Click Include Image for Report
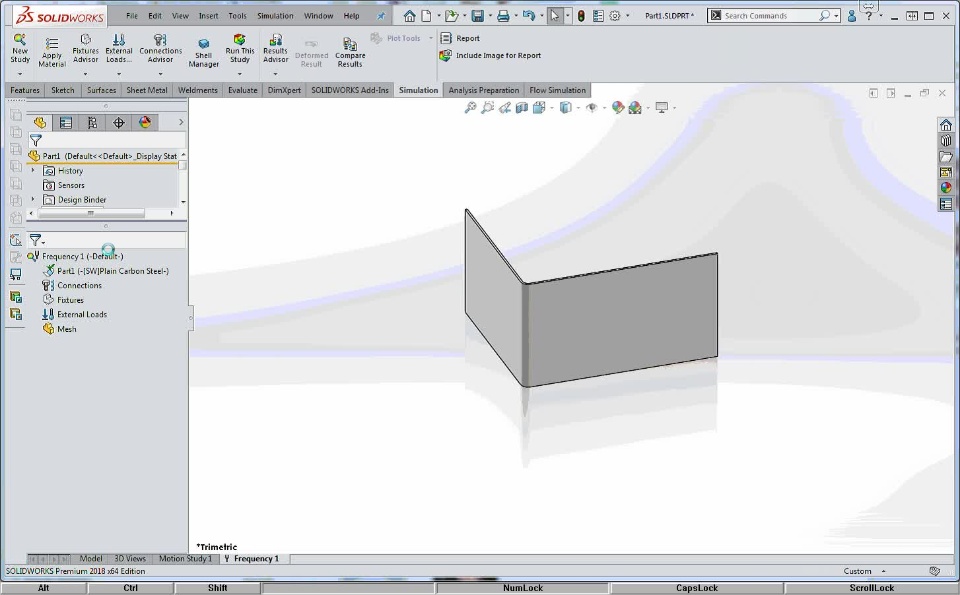 coord(490,55)
